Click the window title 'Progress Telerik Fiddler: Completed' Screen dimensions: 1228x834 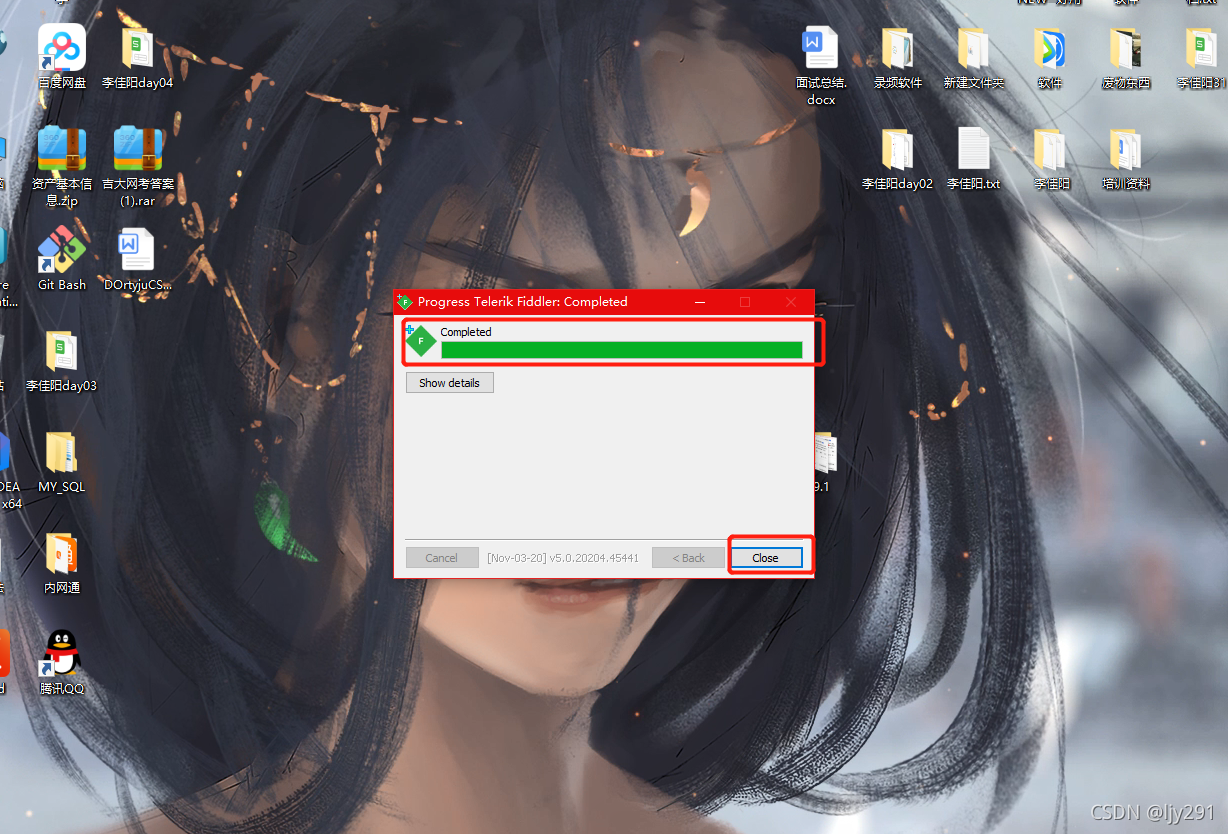click(523, 301)
